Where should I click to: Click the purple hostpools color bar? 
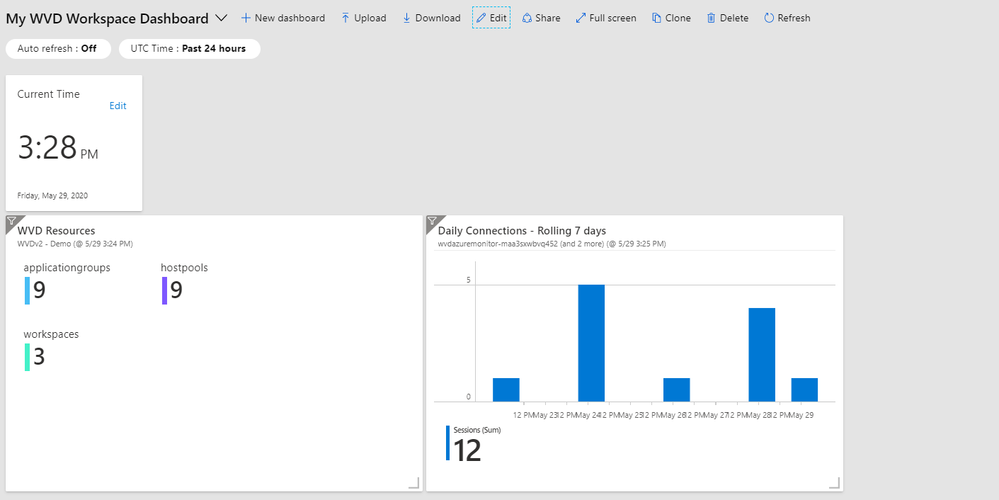164,290
